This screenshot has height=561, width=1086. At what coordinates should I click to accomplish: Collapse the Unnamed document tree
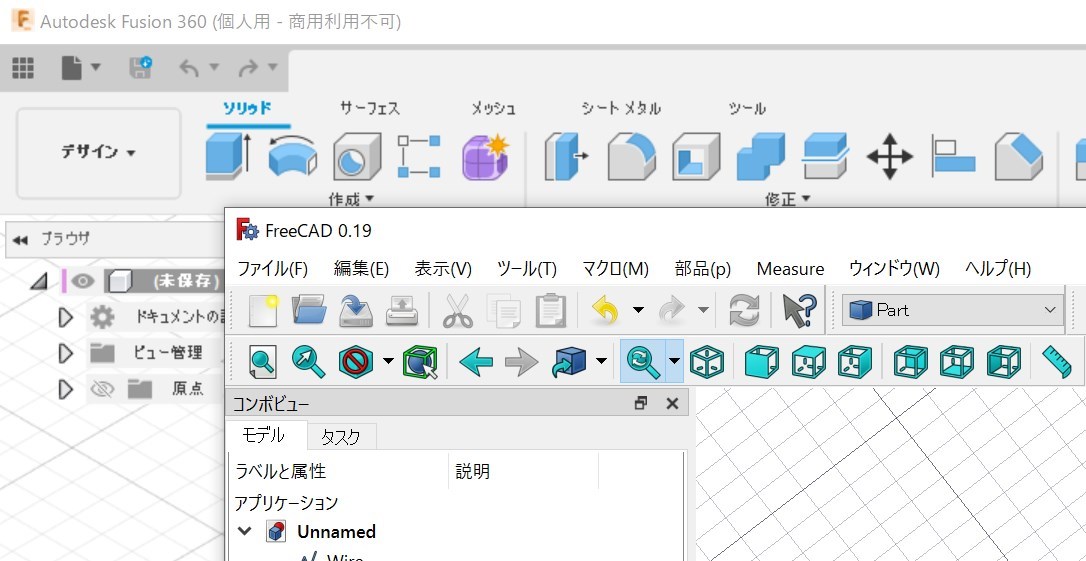tap(244, 532)
